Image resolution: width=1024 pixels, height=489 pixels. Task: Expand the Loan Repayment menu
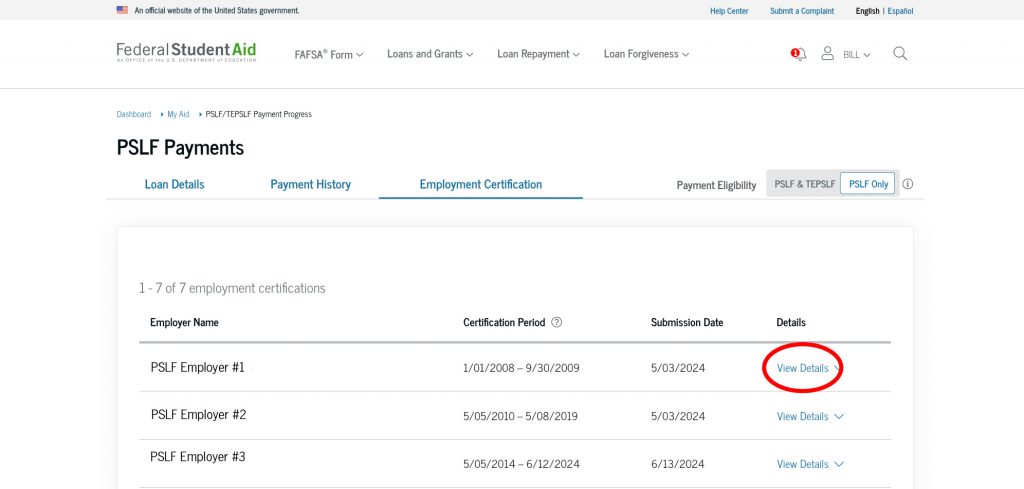click(x=538, y=54)
